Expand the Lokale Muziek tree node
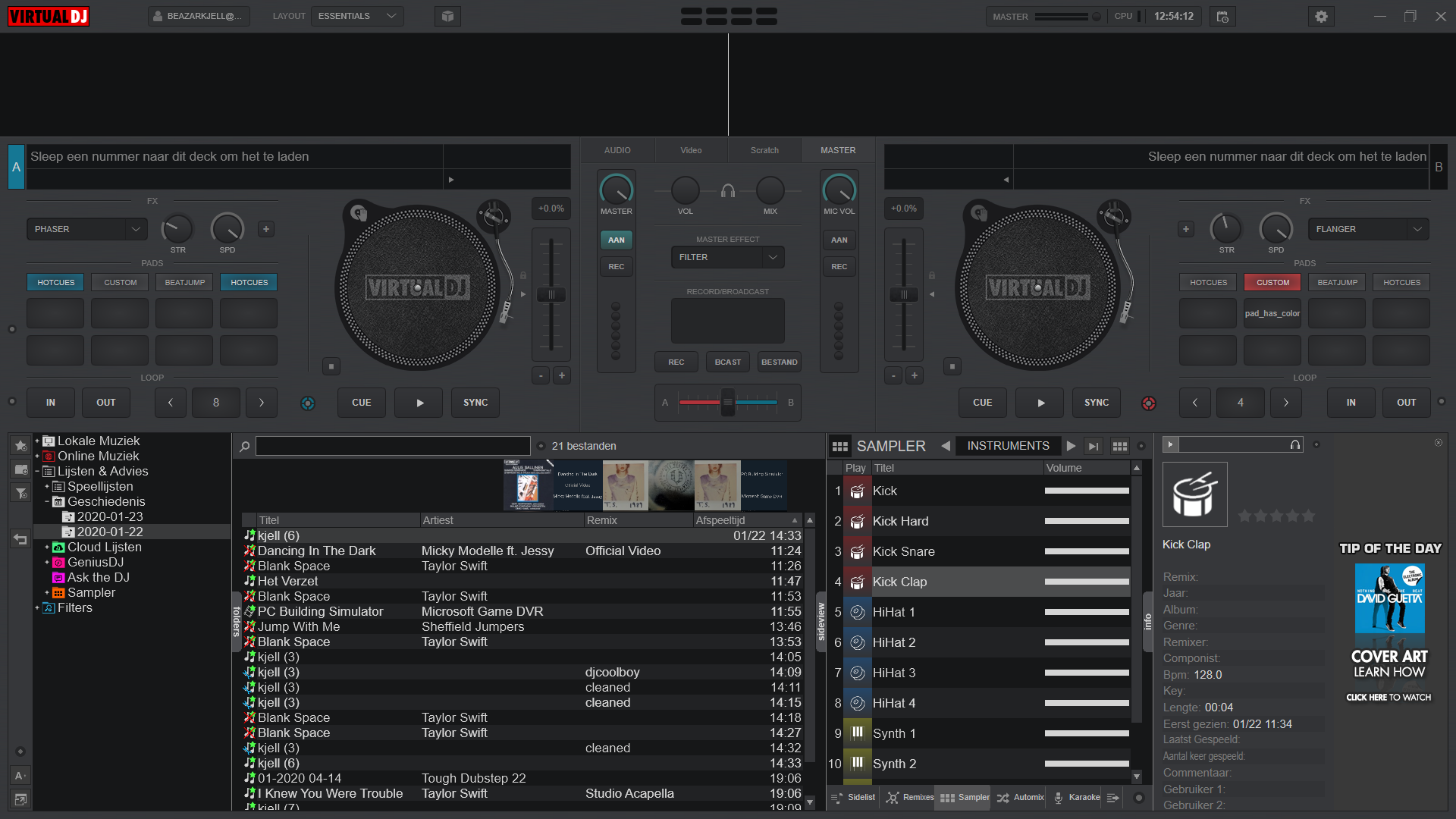 point(36,441)
